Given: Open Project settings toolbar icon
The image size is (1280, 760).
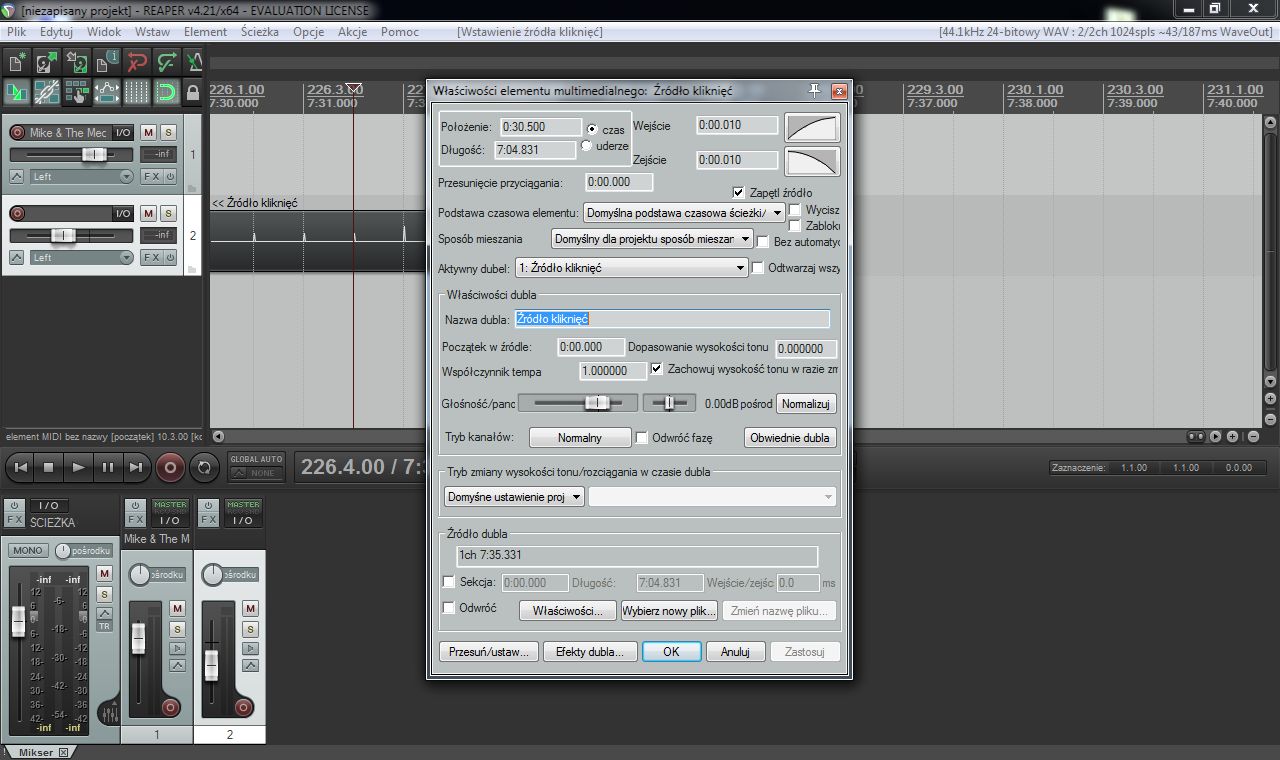Looking at the screenshot, I should [106, 62].
